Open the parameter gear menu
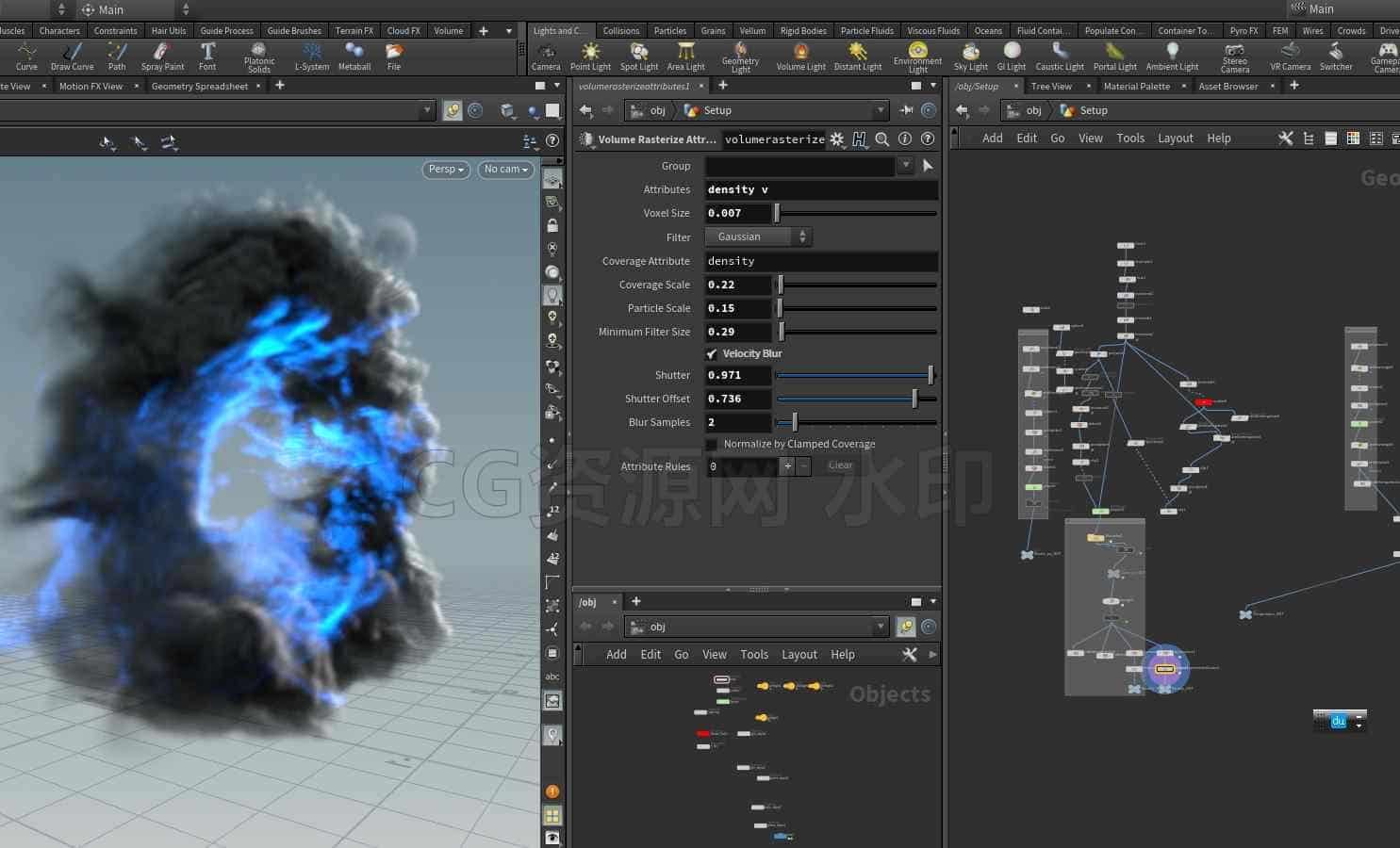 [x=836, y=139]
